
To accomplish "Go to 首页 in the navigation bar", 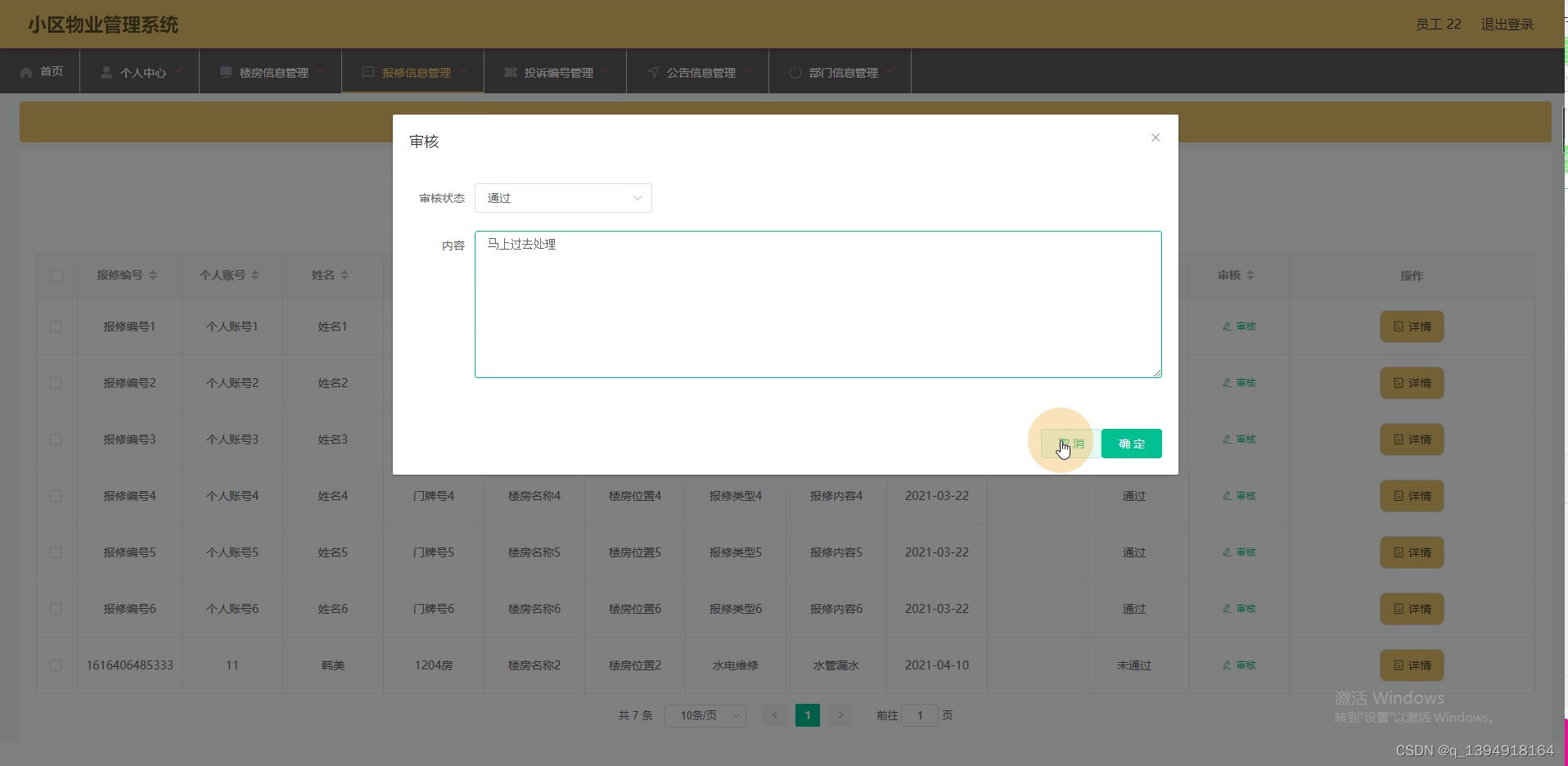I will click(x=42, y=72).
